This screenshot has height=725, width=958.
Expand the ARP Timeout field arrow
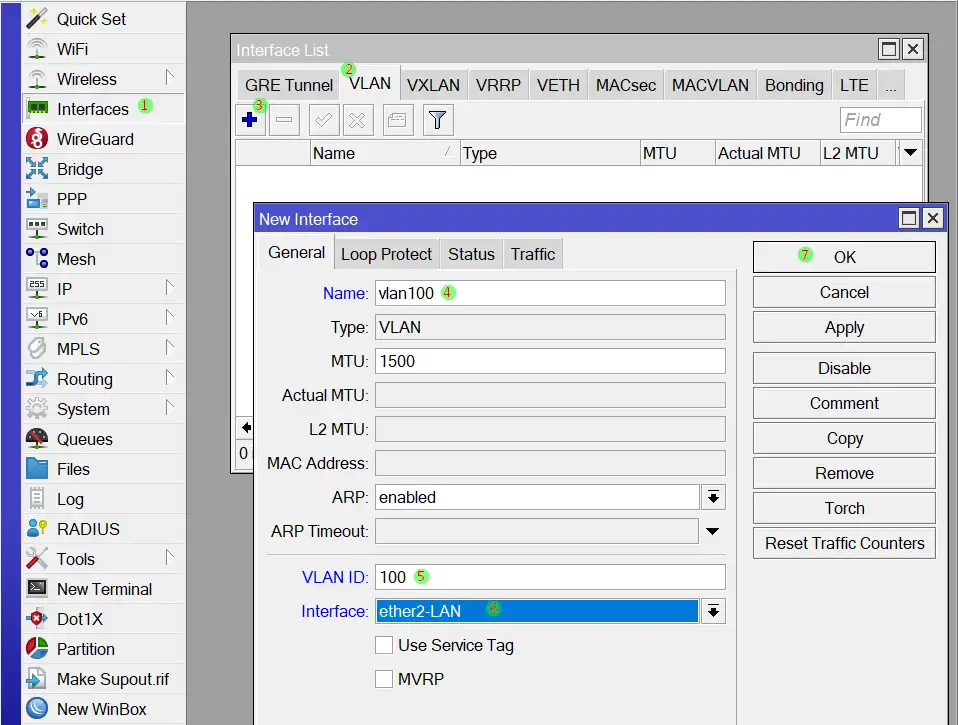[x=713, y=531]
